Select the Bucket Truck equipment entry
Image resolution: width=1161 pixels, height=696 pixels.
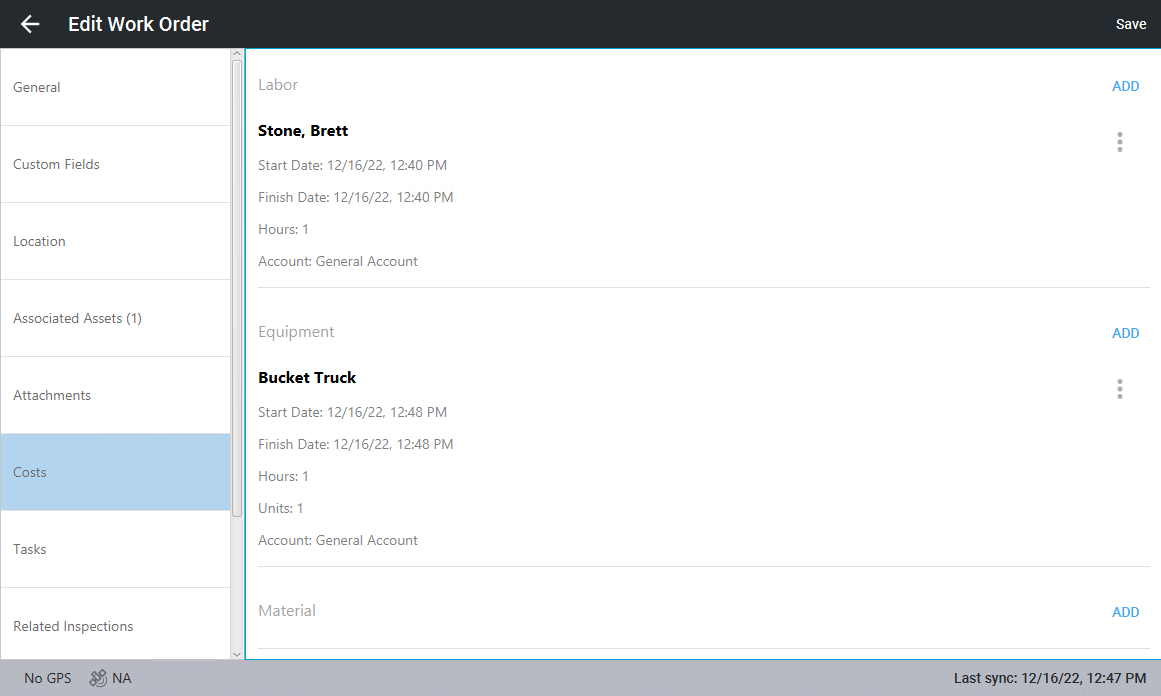coord(307,378)
